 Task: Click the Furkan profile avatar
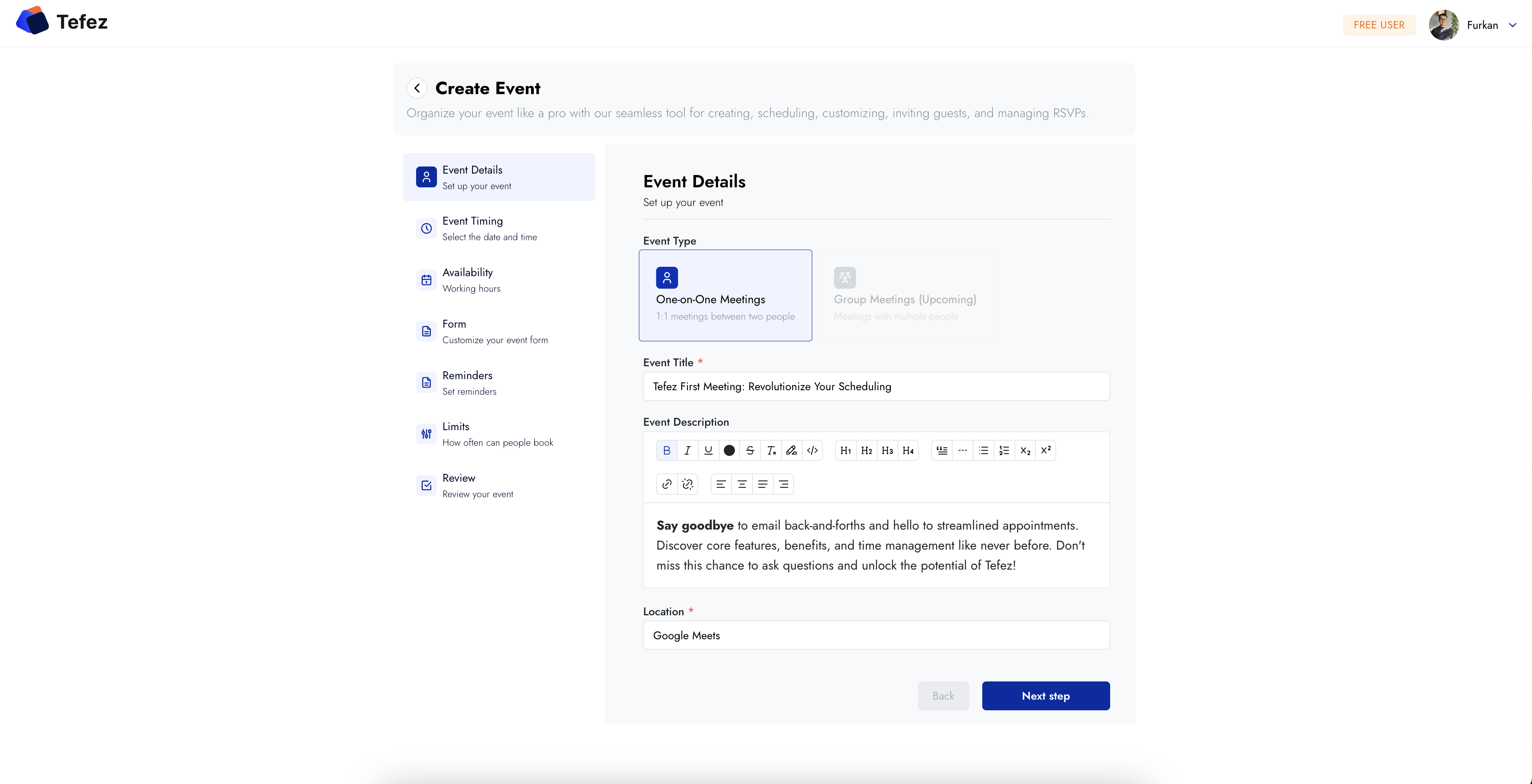click(x=1443, y=25)
